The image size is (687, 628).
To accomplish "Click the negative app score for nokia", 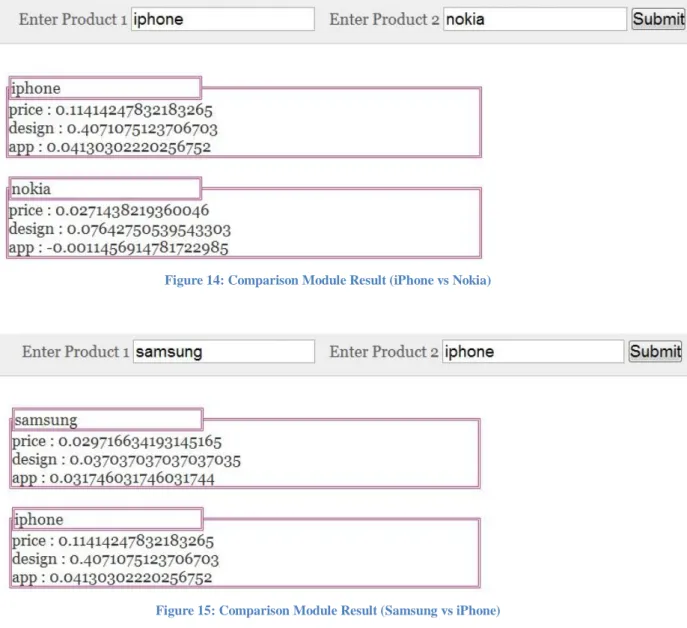I will pos(138,248).
